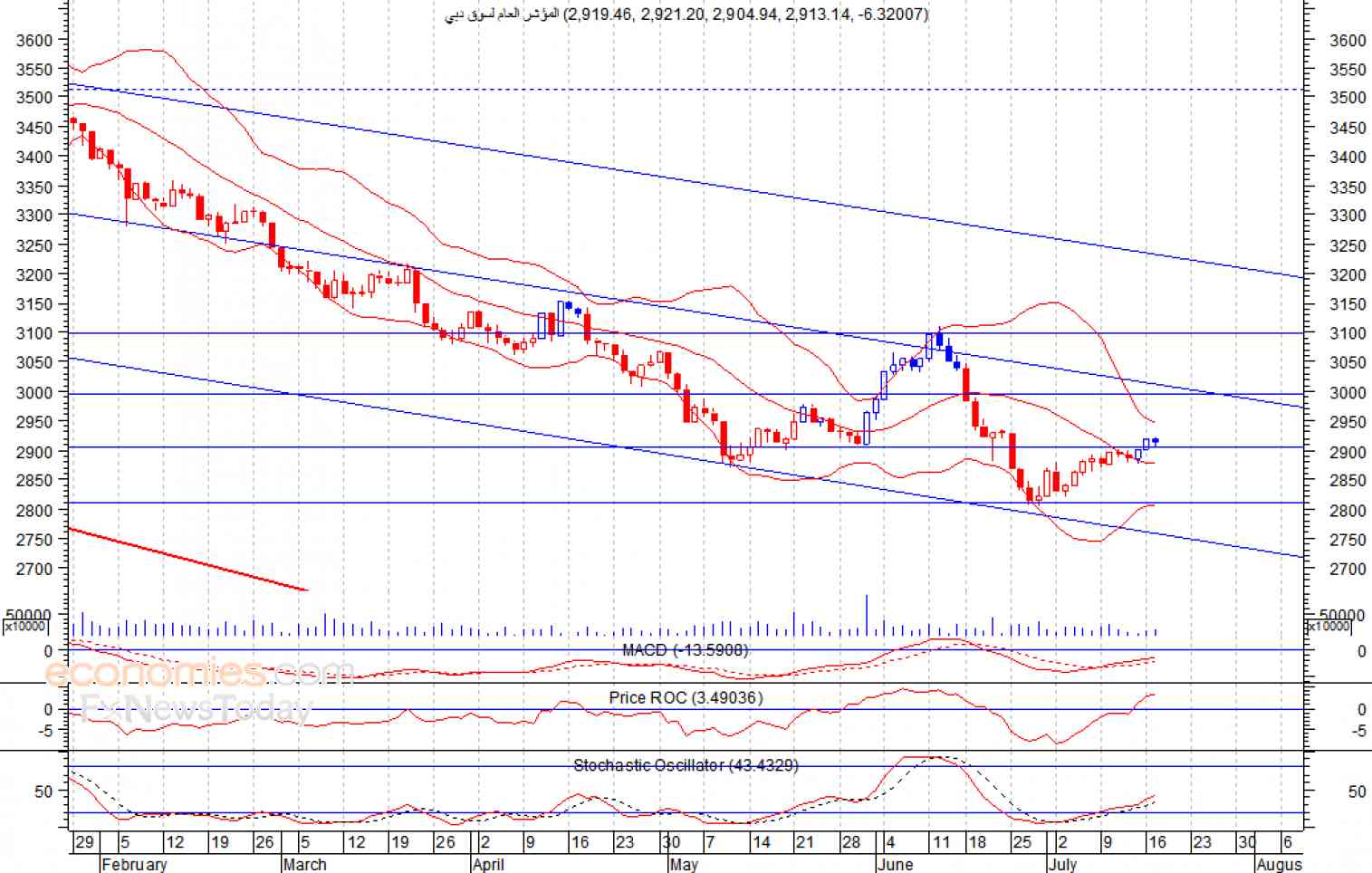Click the 50 value on right Stochastic axis
The width and height of the screenshot is (1372, 873).
[1357, 791]
